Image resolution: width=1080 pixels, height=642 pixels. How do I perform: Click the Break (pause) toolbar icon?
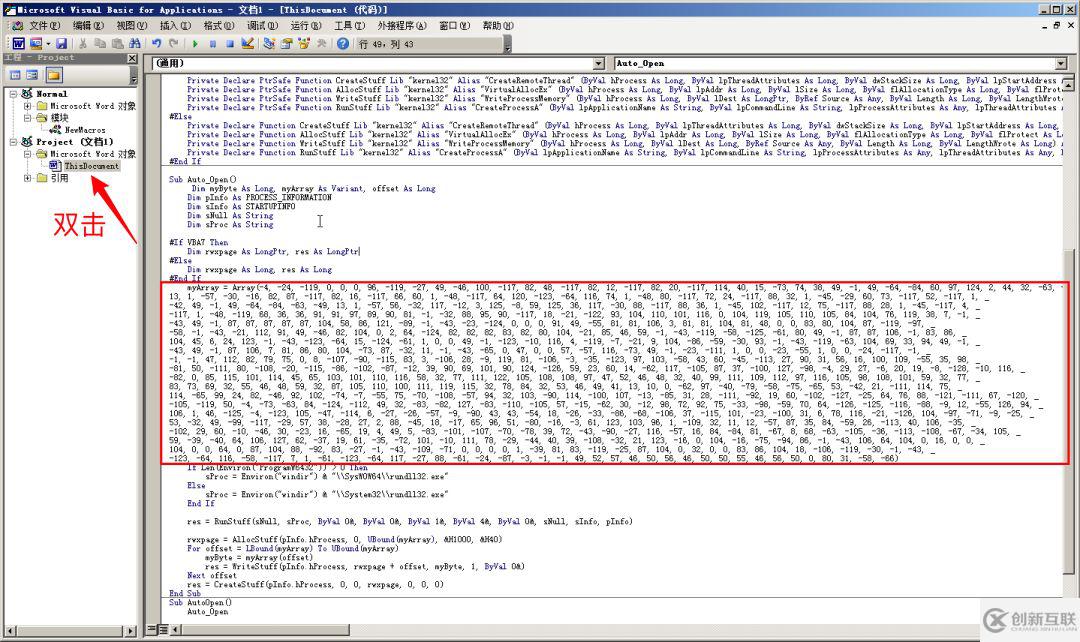[213, 43]
